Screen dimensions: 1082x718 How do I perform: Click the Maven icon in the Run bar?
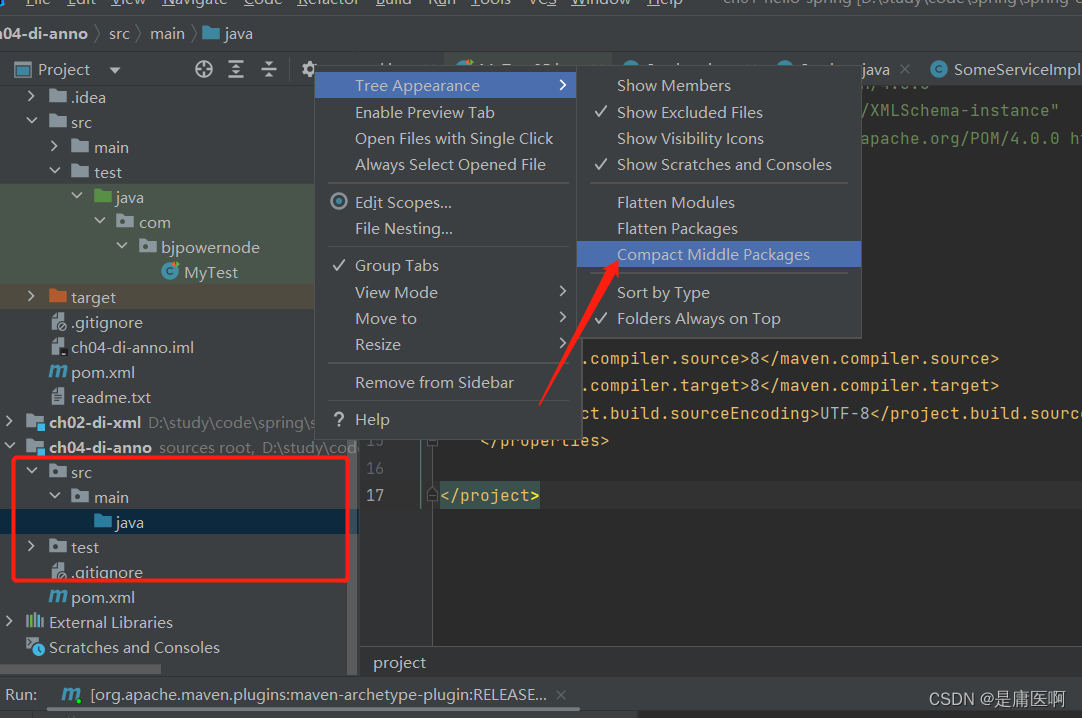71,694
